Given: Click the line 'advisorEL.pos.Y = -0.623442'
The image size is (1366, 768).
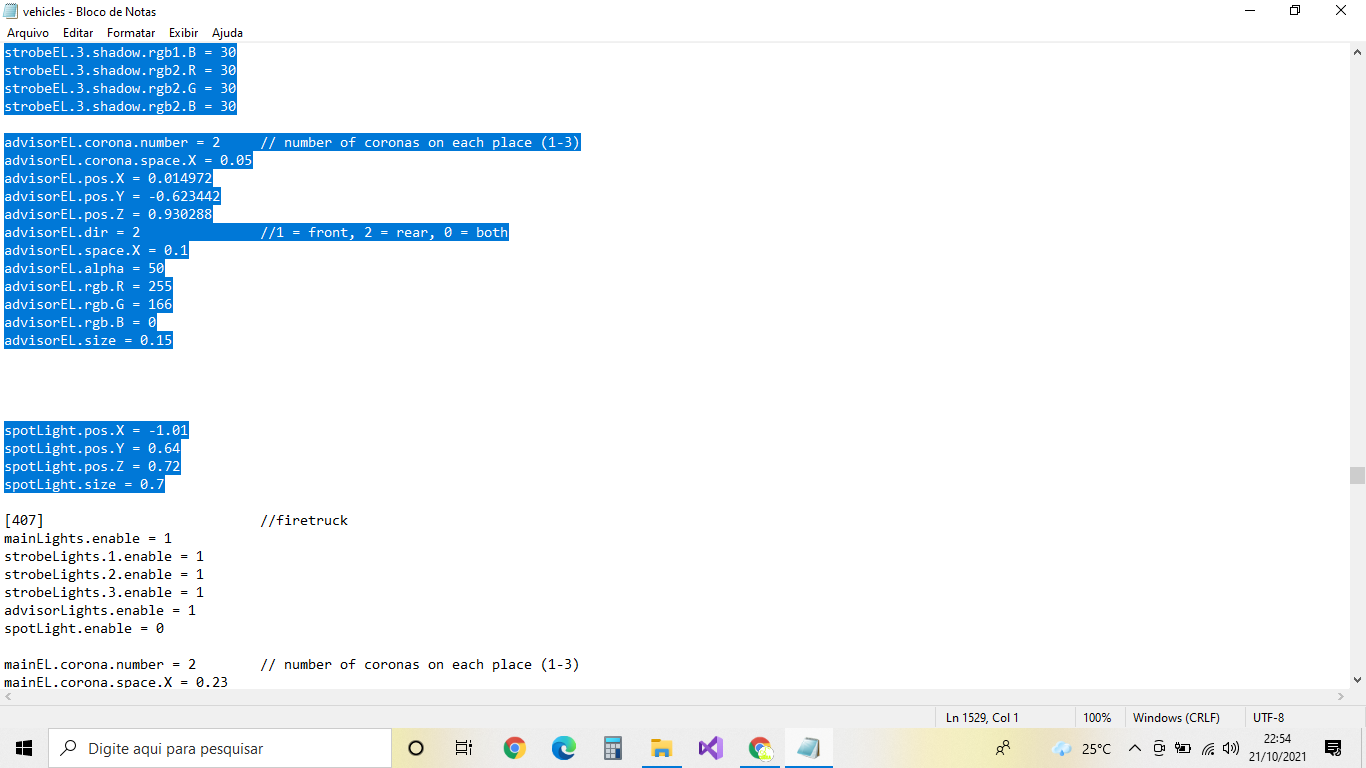Looking at the screenshot, I should pos(112,196).
